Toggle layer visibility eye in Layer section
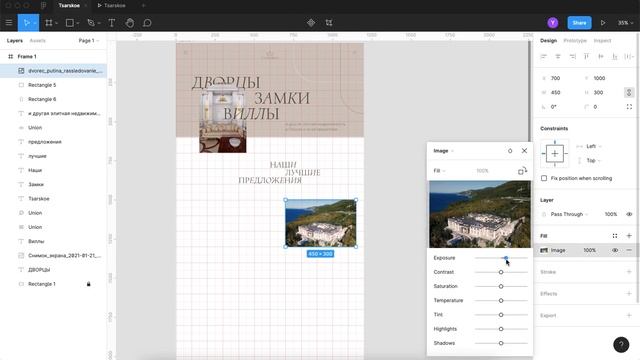The width and height of the screenshot is (640, 360). pos(629,214)
